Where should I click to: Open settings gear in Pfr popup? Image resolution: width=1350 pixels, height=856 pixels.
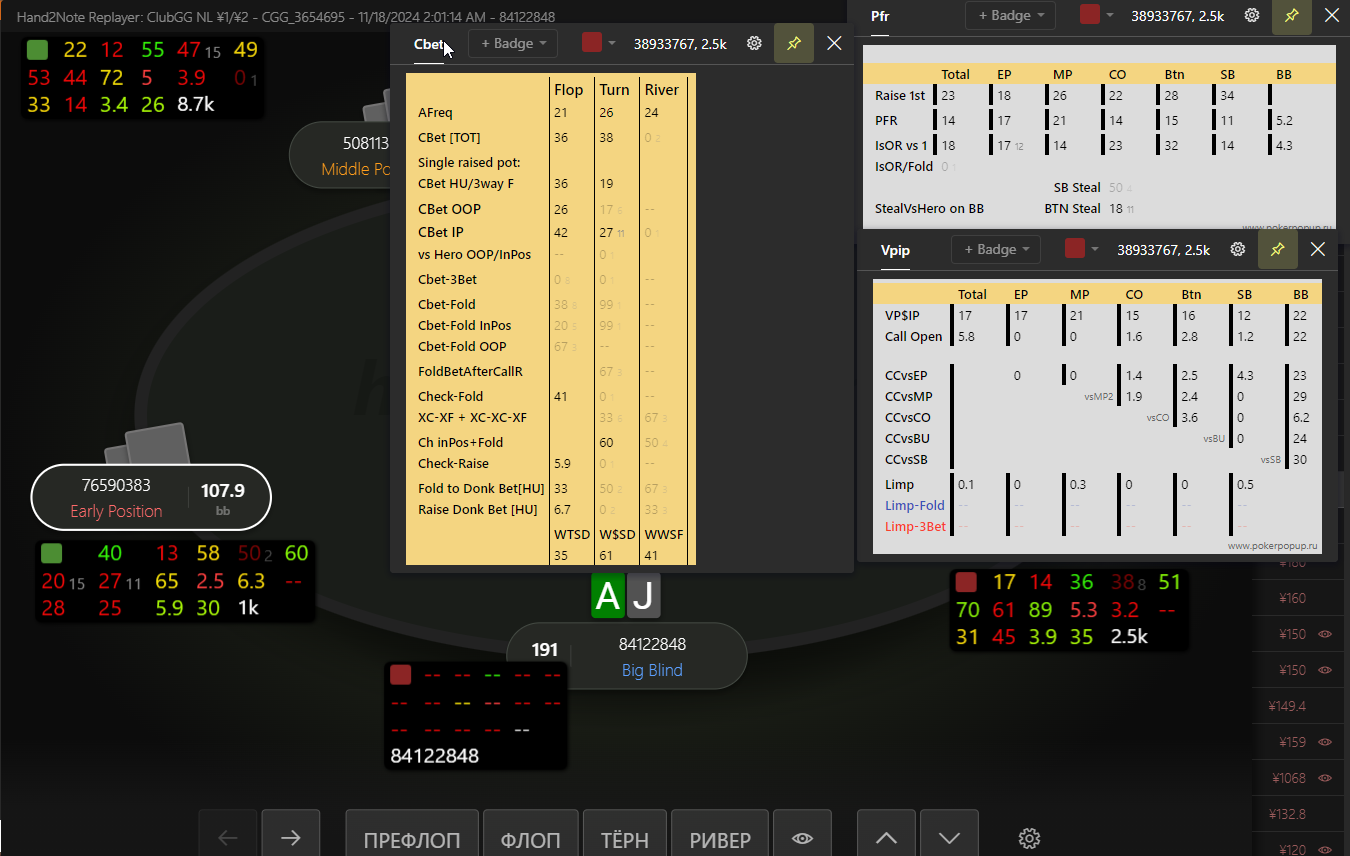point(1252,15)
